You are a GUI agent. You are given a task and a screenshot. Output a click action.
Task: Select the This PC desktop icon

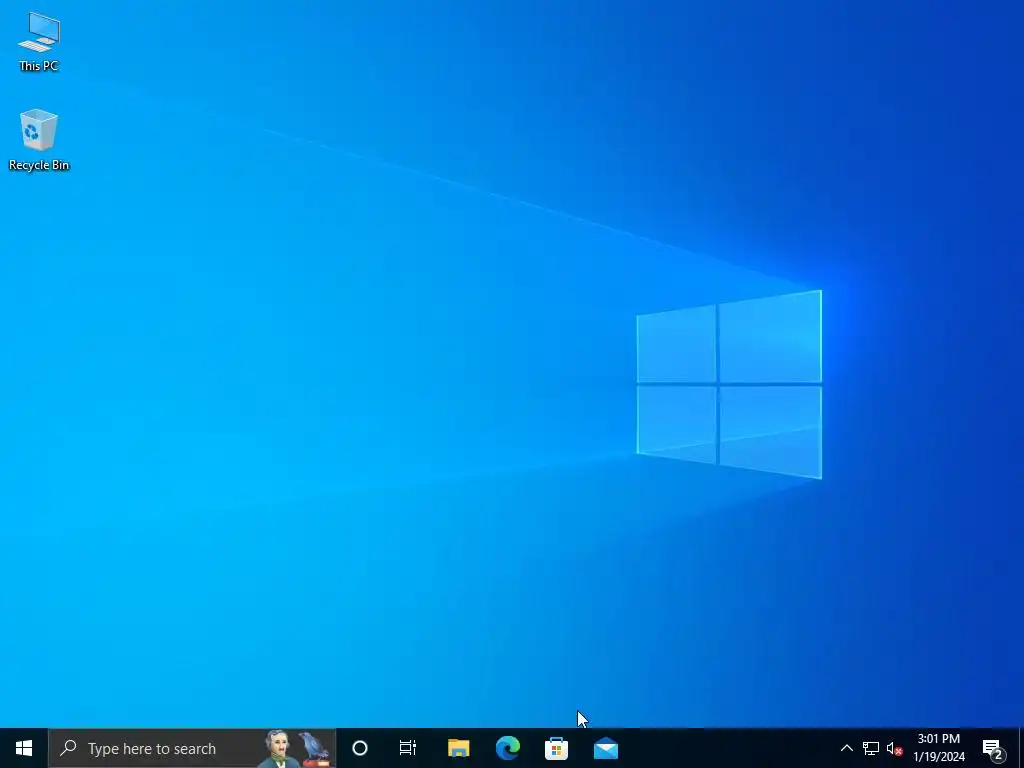[39, 42]
